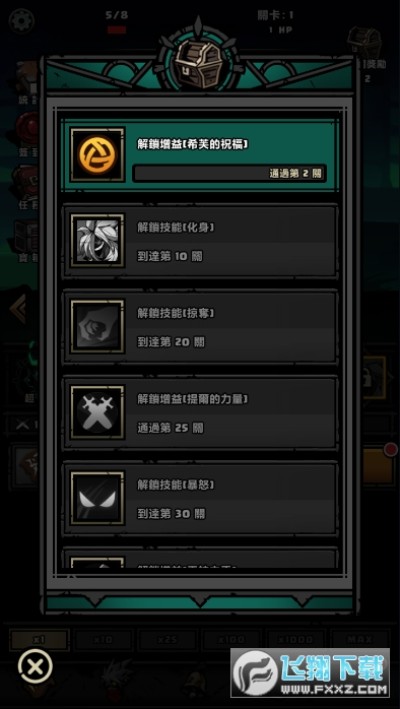Select the x25 multiplier option
The height and width of the screenshot is (709, 400).
[x=168, y=639]
